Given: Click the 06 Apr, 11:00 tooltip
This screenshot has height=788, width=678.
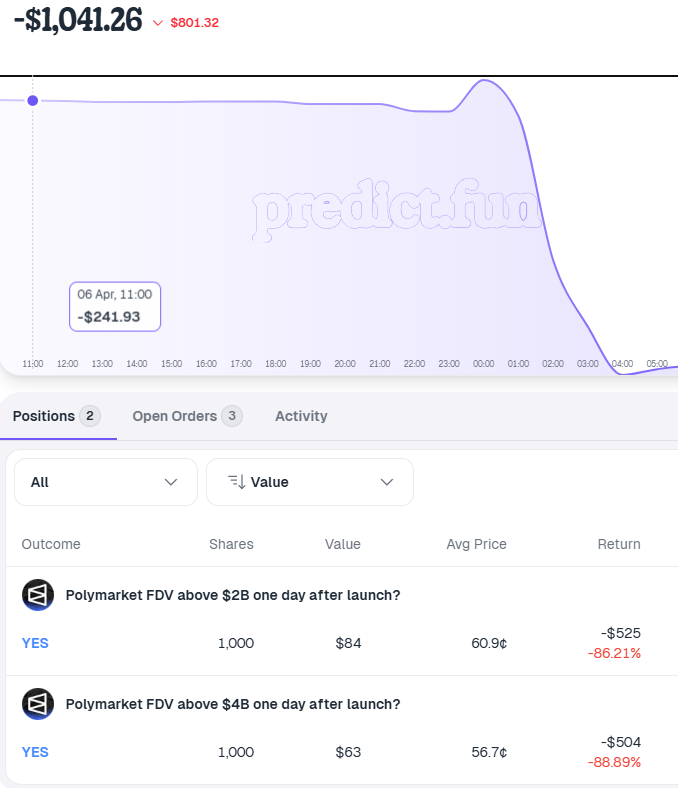Looking at the screenshot, I should point(115,307).
